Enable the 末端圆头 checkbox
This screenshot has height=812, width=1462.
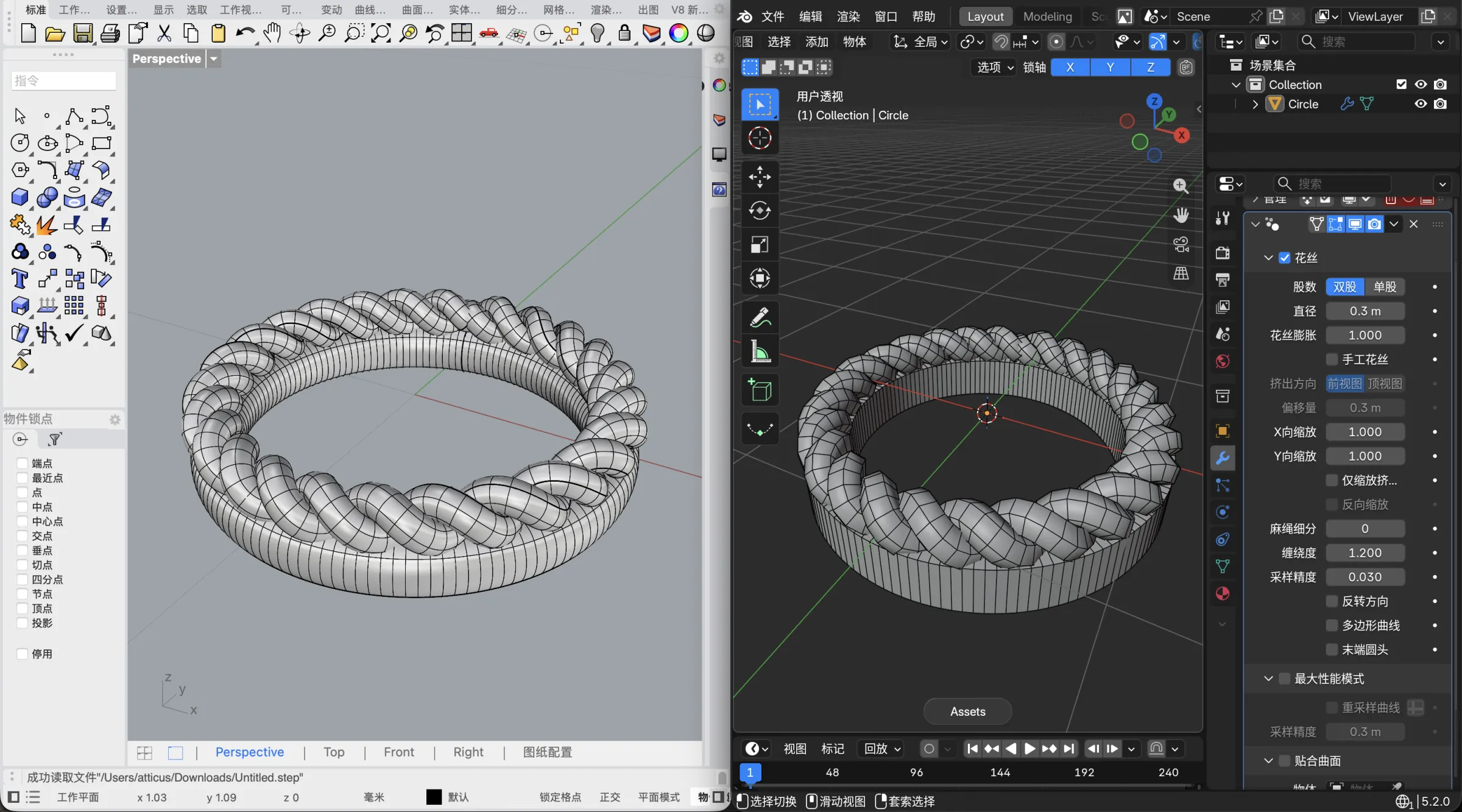tap(1332, 650)
